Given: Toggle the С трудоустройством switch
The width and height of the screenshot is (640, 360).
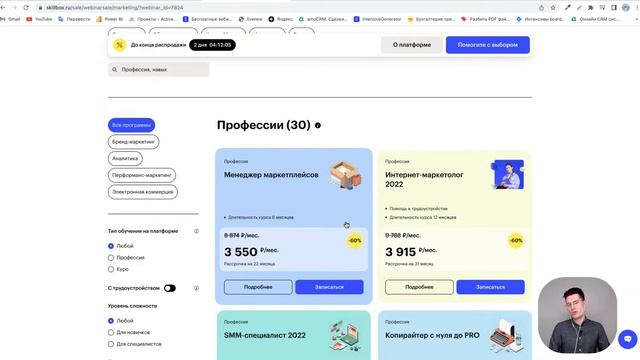Looking at the screenshot, I should [170, 288].
